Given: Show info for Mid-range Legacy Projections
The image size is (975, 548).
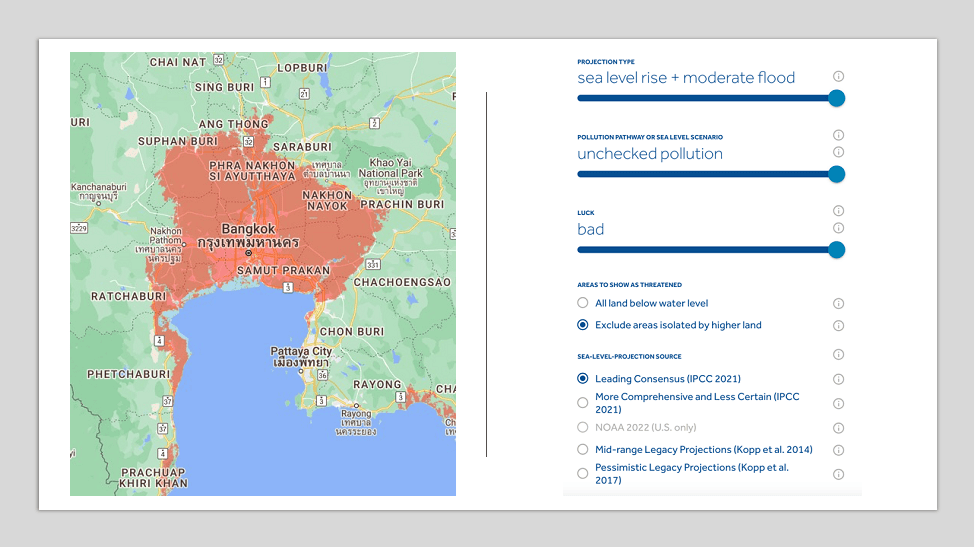Looking at the screenshot, I should point(838,450).
